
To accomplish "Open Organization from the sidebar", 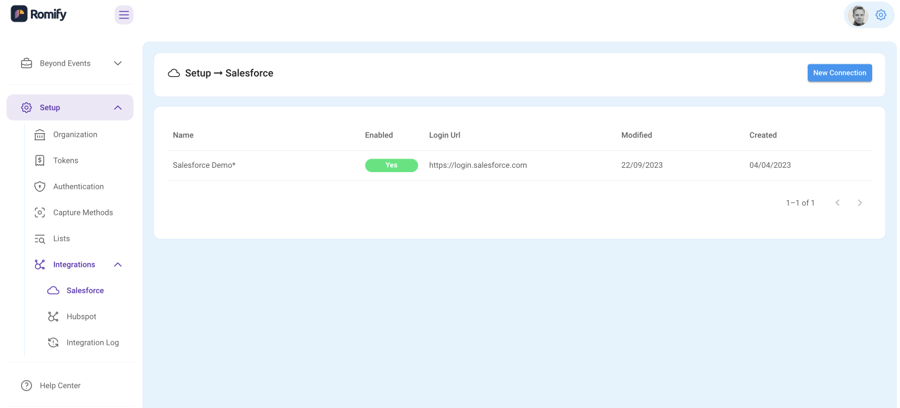I will [75, 134].
